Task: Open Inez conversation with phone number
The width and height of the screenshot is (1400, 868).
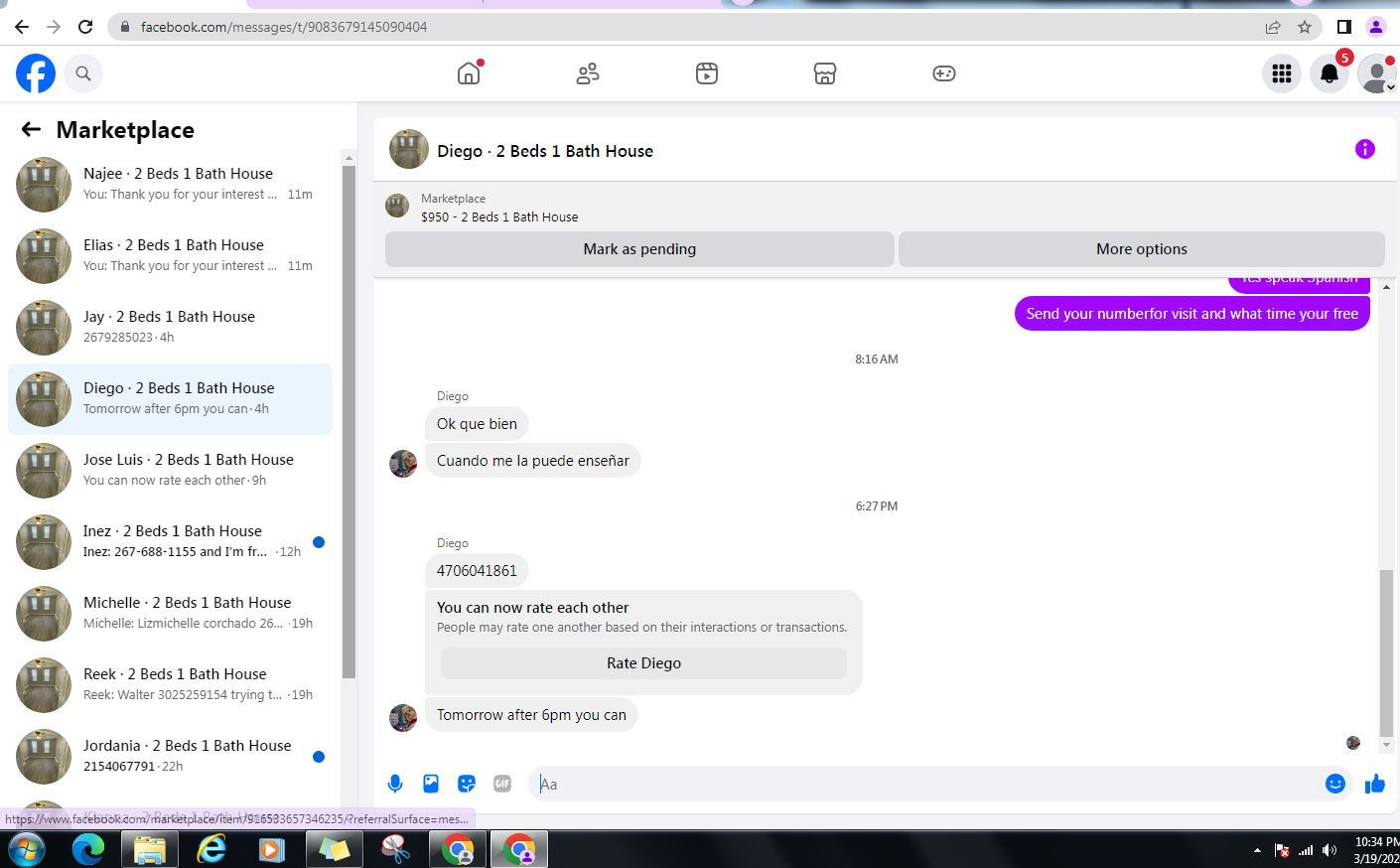Action: pyautogui.click(x=171, y=542)
